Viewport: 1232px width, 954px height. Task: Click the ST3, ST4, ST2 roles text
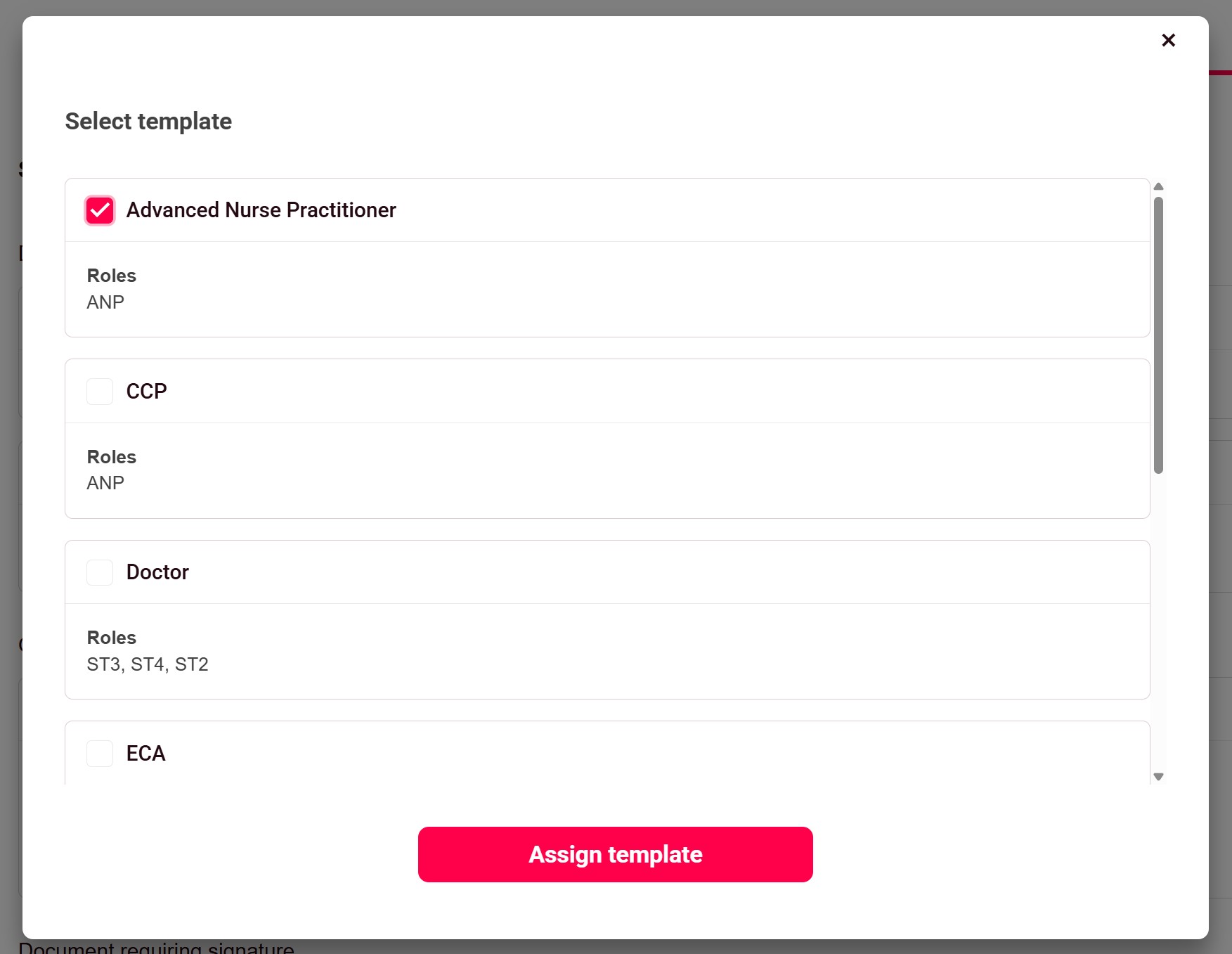click(148, 664)
